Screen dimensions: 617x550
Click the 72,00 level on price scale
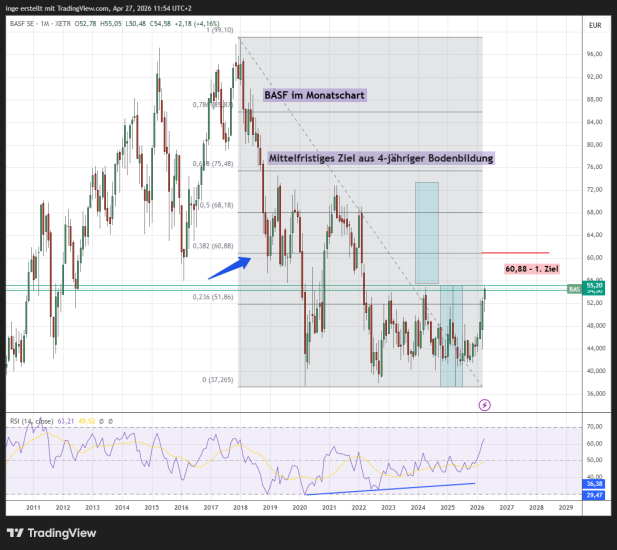594,189
